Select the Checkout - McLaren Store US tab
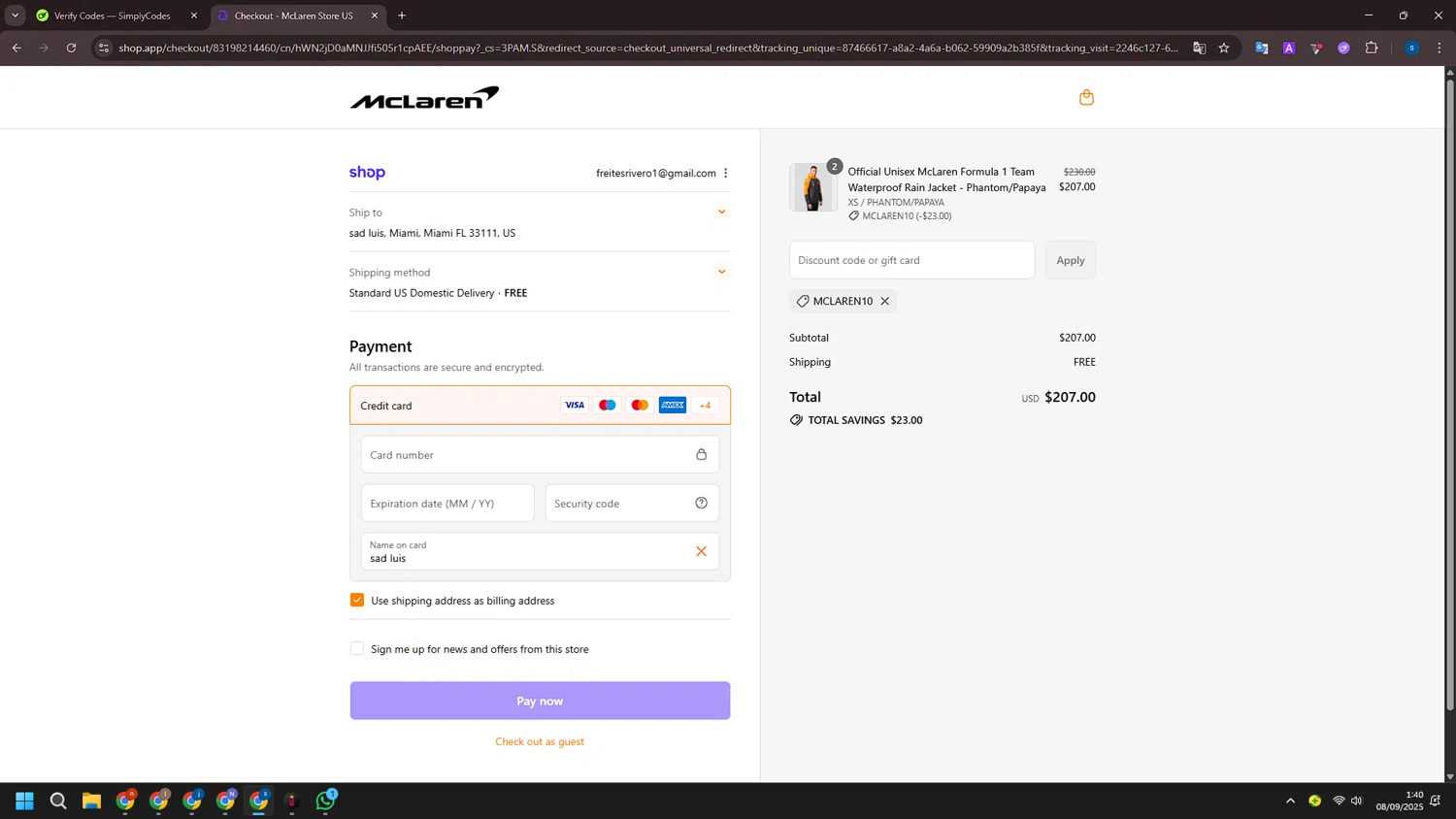 coord(293,16)
